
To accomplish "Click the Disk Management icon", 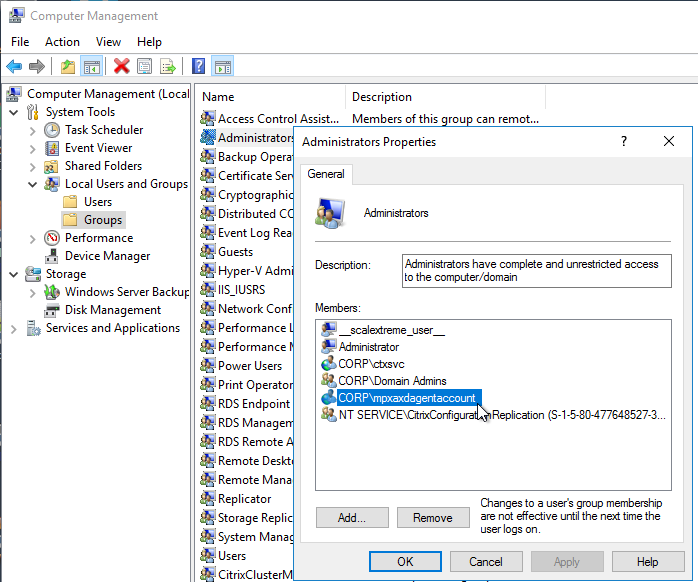I will 52,310.
